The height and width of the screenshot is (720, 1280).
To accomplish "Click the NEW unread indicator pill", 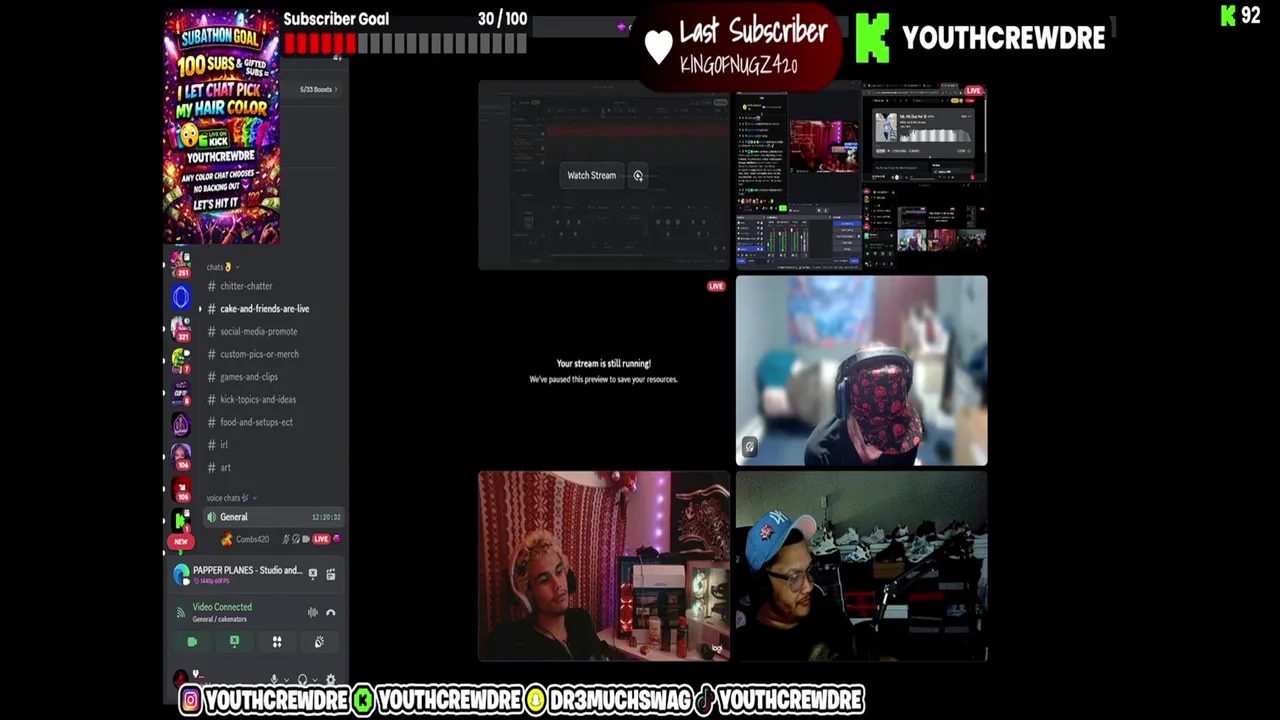I will [181, 541].
